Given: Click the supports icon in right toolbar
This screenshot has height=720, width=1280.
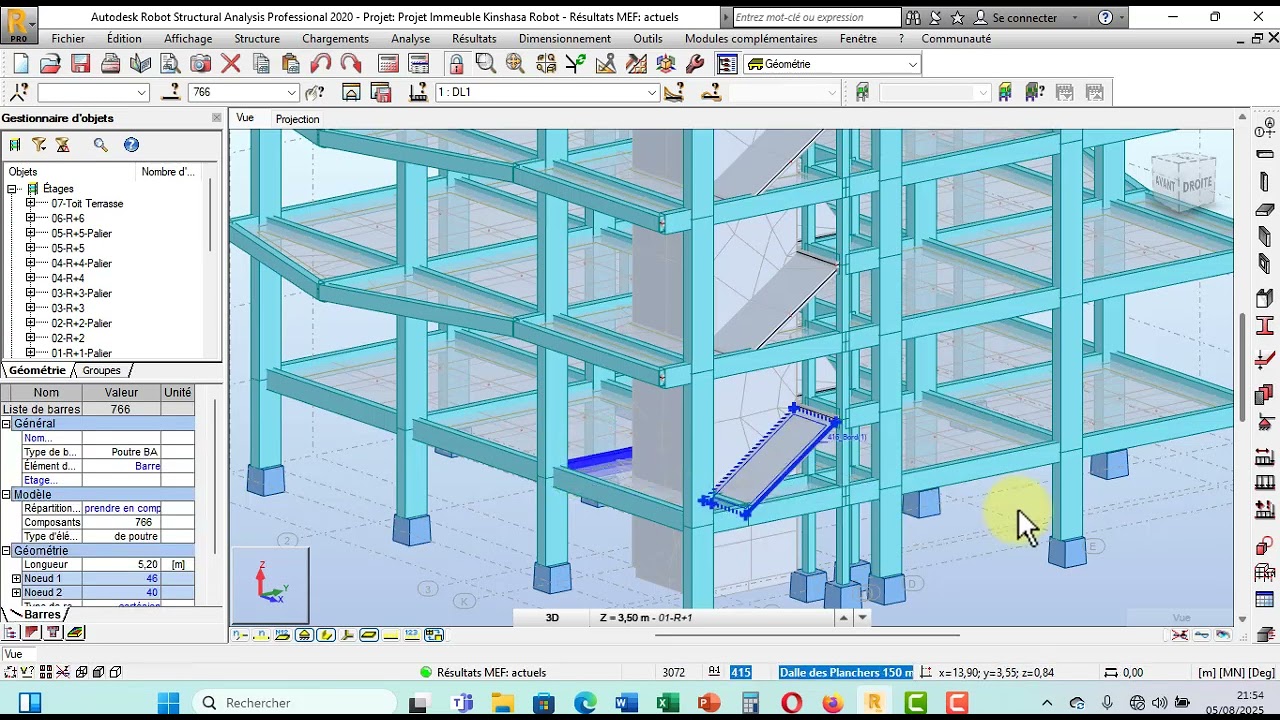Looking at the screenshot, I should [x=1265, y=422].
